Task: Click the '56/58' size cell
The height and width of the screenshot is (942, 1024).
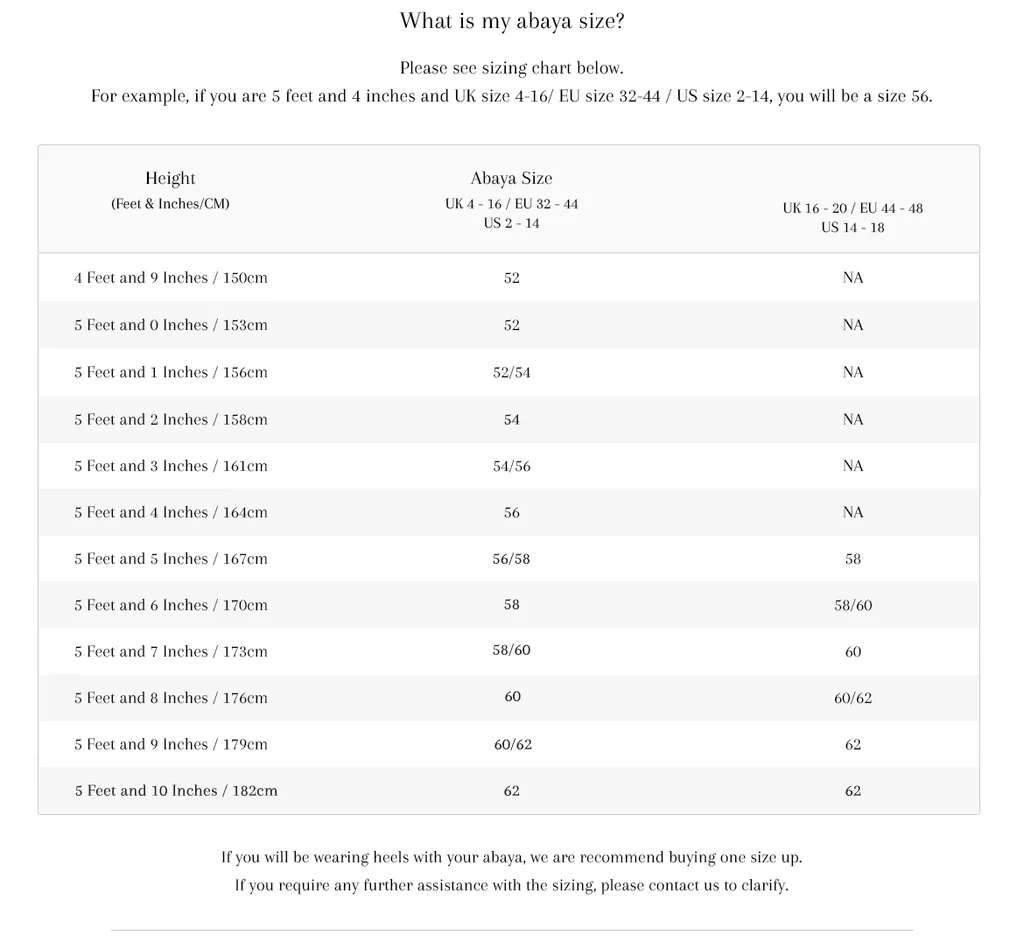Action: click(511, 559)
